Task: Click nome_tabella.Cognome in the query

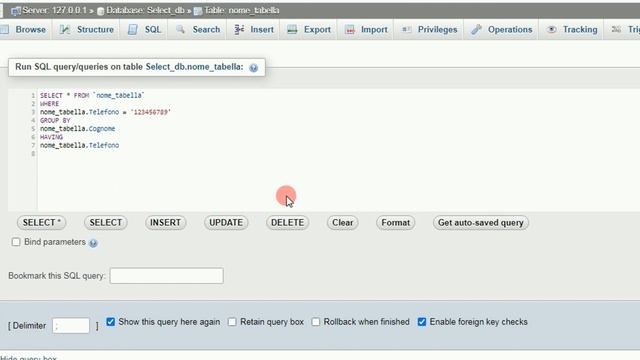Action: (78, 129)
